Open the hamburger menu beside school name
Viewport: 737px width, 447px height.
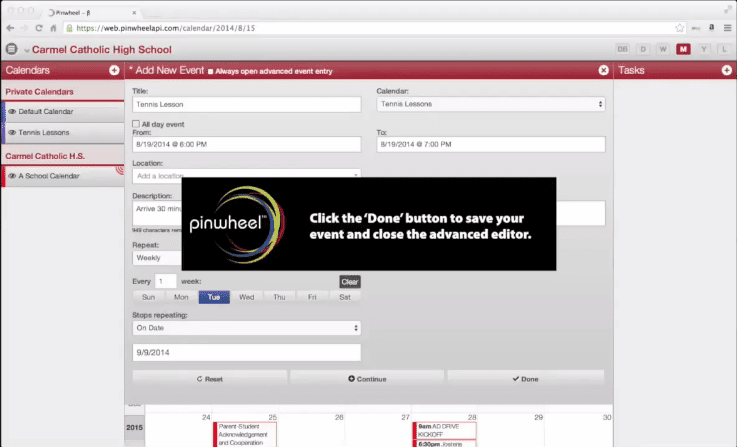pyautogui.click(x=11, y=49)
